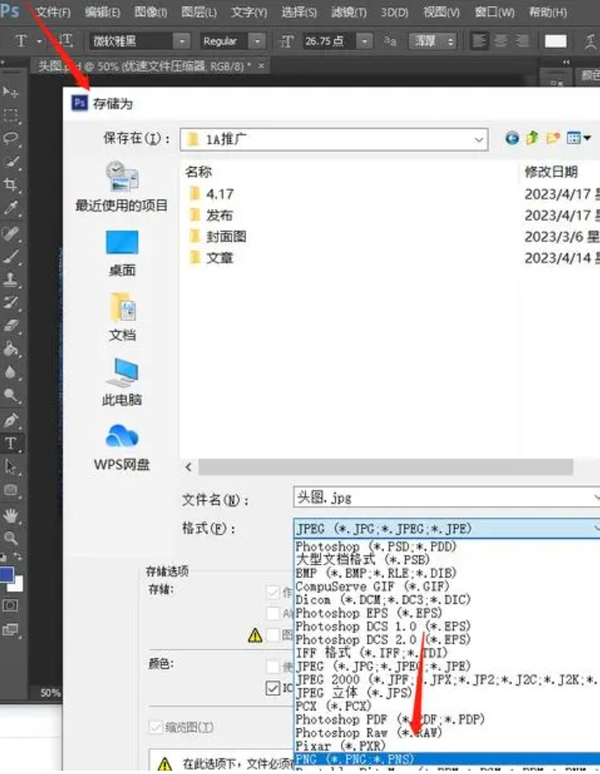Choose CompuServe GIF format option
600x774 pixels.
click(373, 586)
